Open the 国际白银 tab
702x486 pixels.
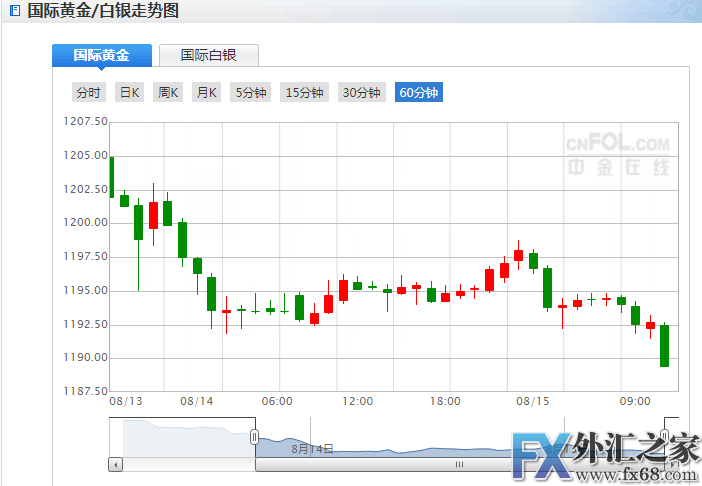click(x=209, y=56)
